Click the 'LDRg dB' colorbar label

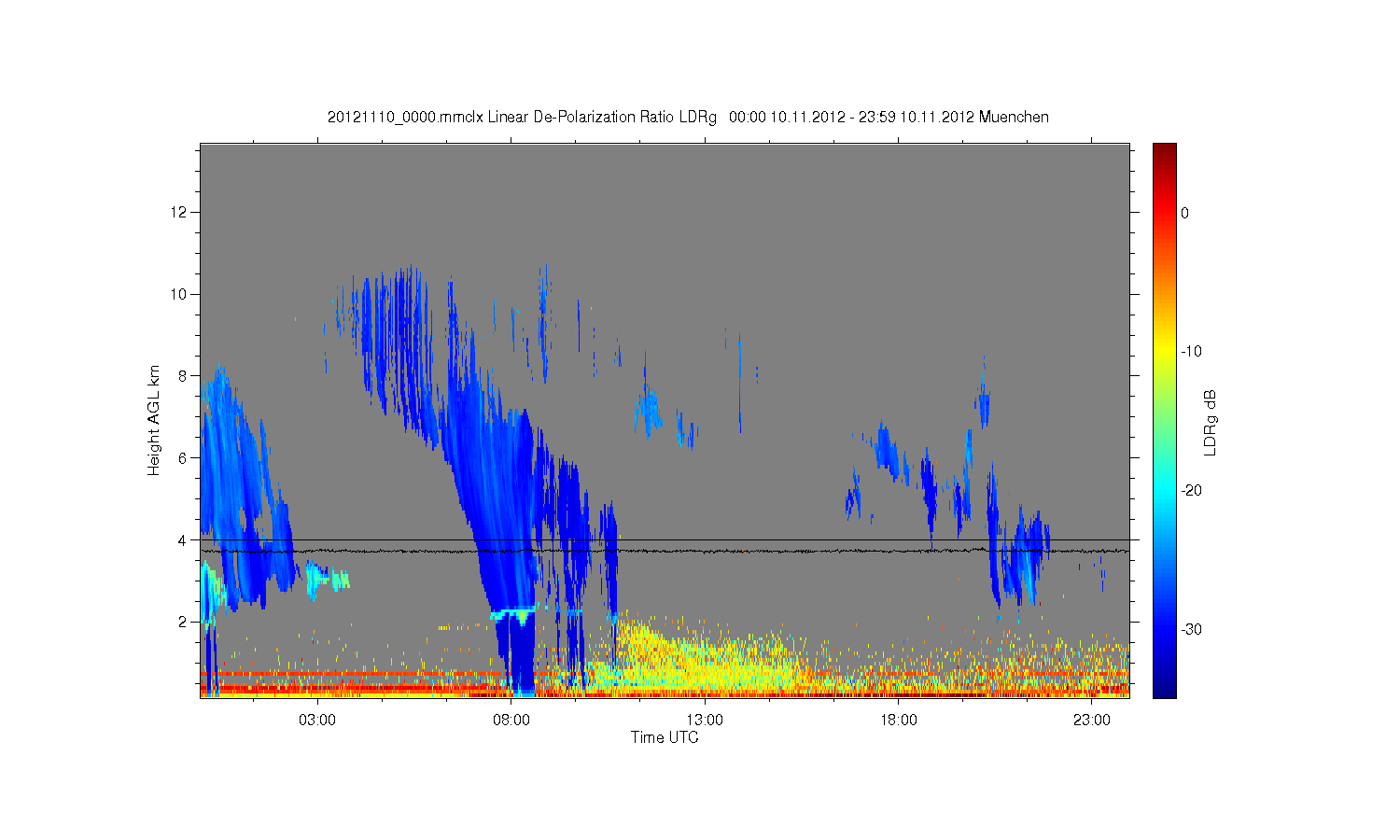click(x=1211, y=423)
